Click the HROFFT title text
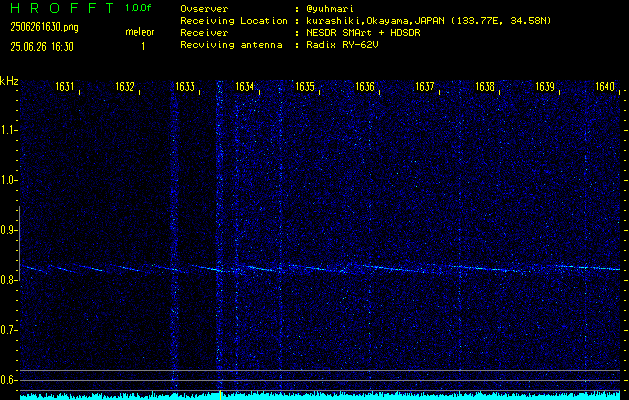This screenshot has height=400, width=629. coord(62,8)
